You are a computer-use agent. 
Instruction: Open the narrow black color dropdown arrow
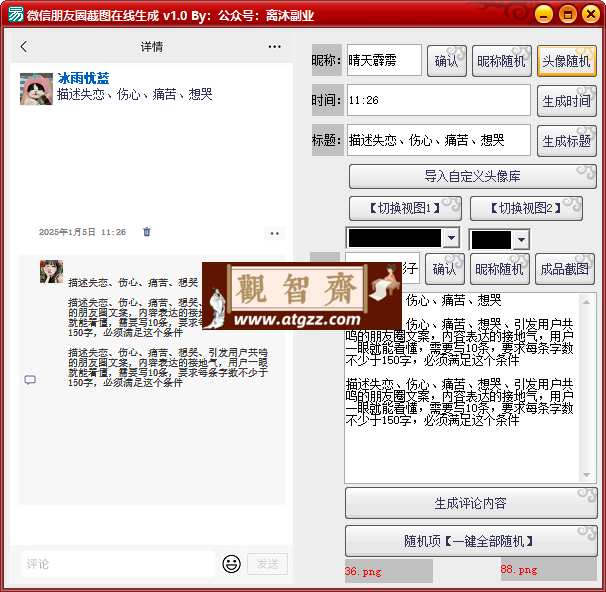(521, 240)
